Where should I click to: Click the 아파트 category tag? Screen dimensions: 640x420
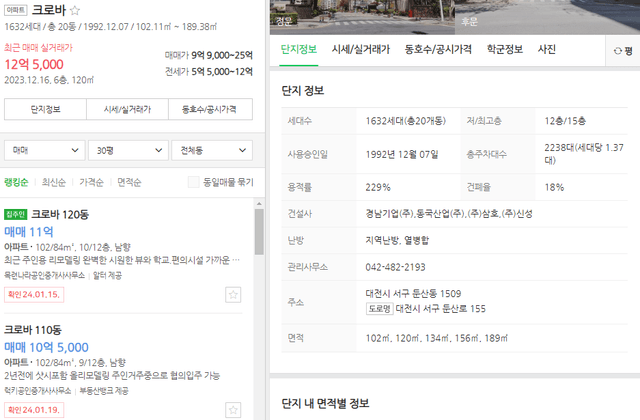[x=16, y=10]
